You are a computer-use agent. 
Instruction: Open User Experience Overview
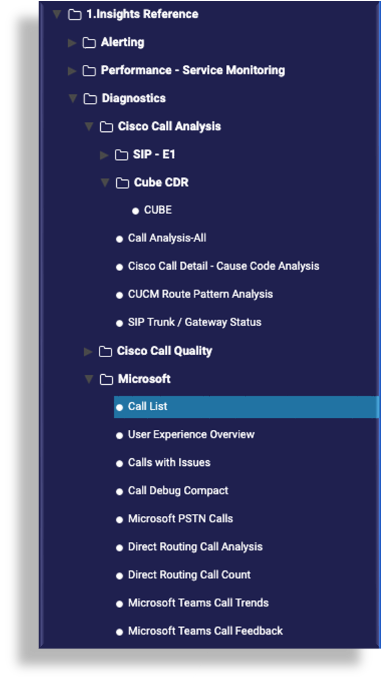coord(191,434)
